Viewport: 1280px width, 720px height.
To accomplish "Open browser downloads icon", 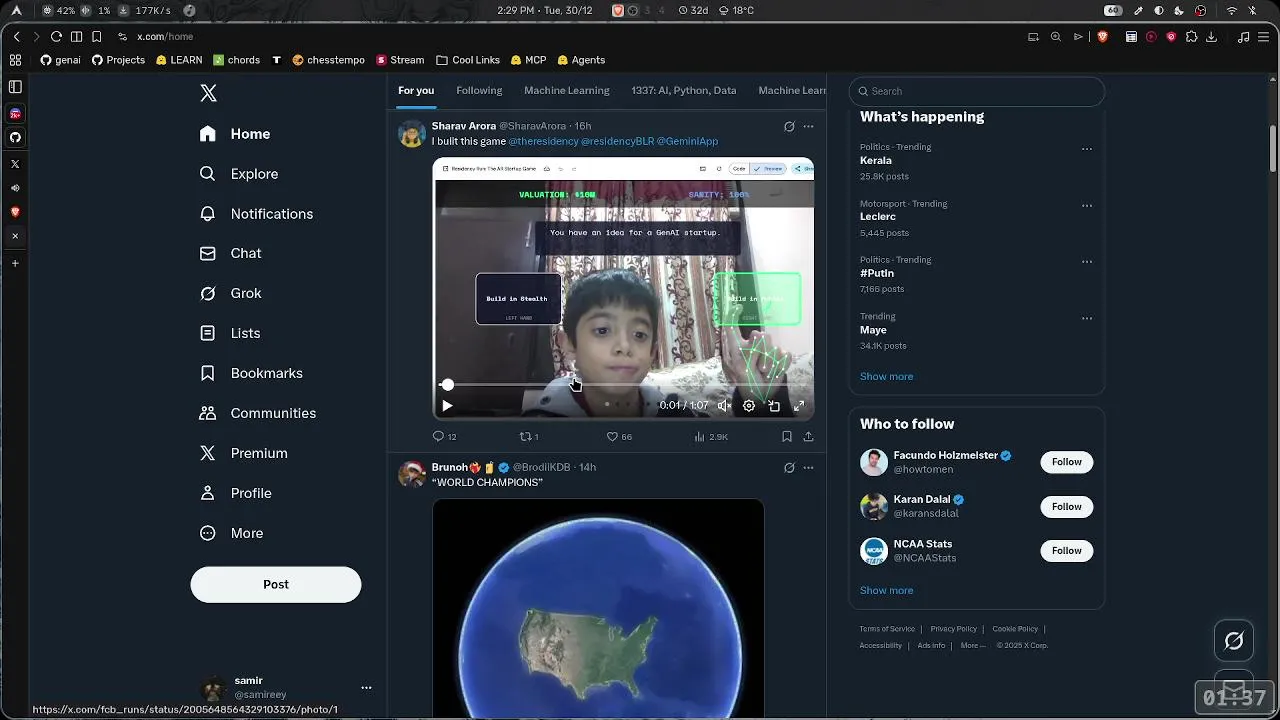I will (1211, 37).
